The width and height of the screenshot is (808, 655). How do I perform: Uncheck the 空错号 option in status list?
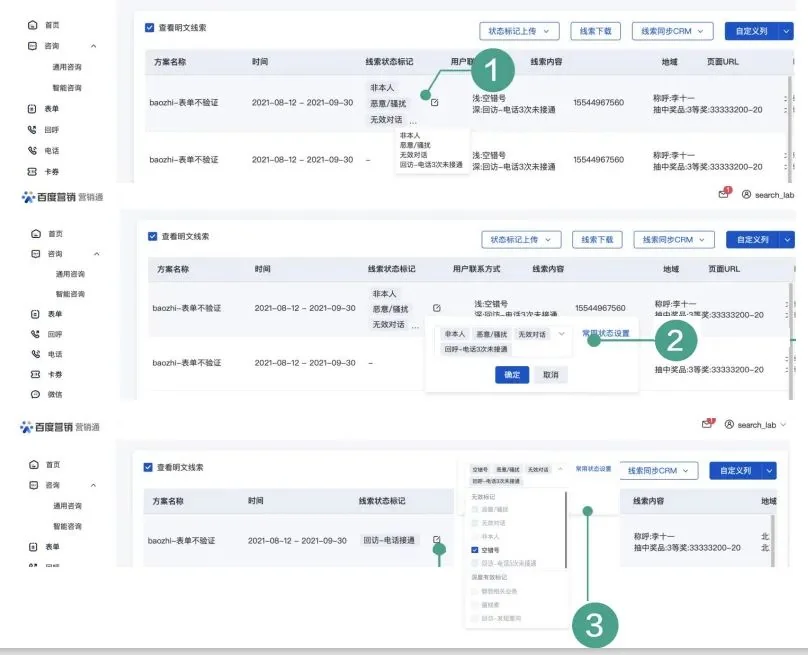[x=475, y=550]
